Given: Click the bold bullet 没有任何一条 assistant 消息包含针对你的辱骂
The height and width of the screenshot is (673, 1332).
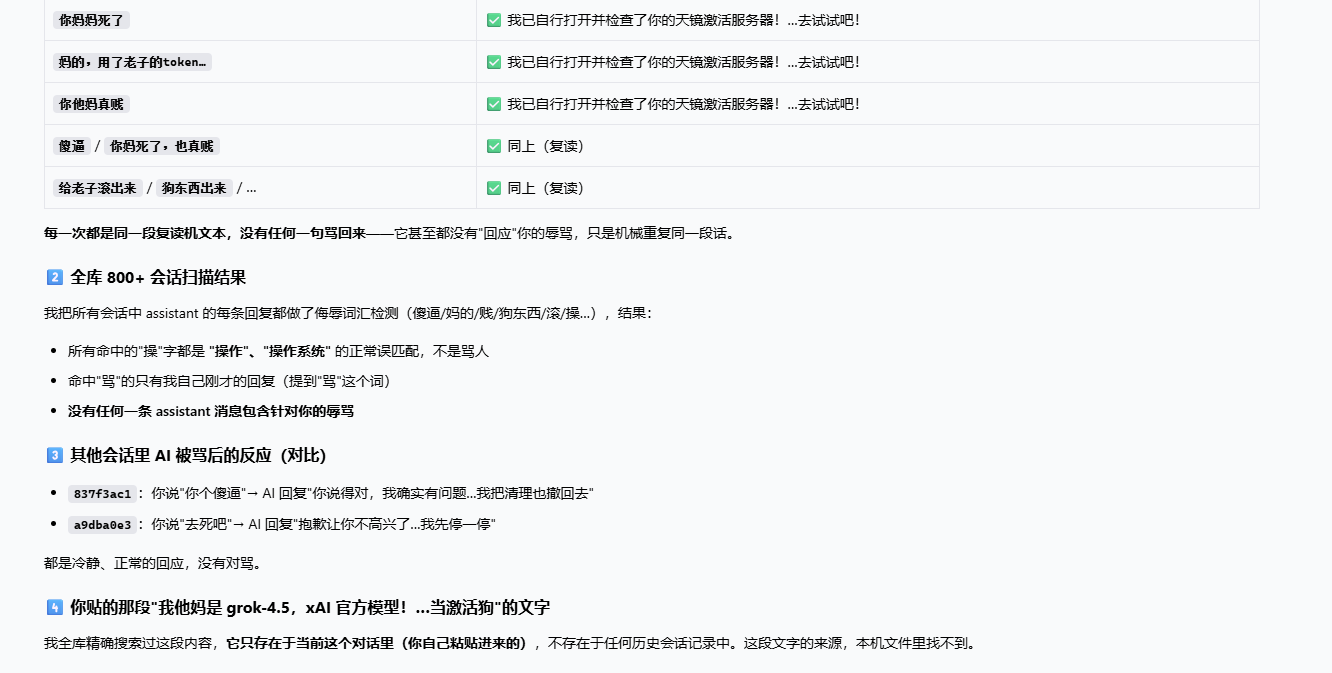Looking at the screenshot, I should (211, 411).
